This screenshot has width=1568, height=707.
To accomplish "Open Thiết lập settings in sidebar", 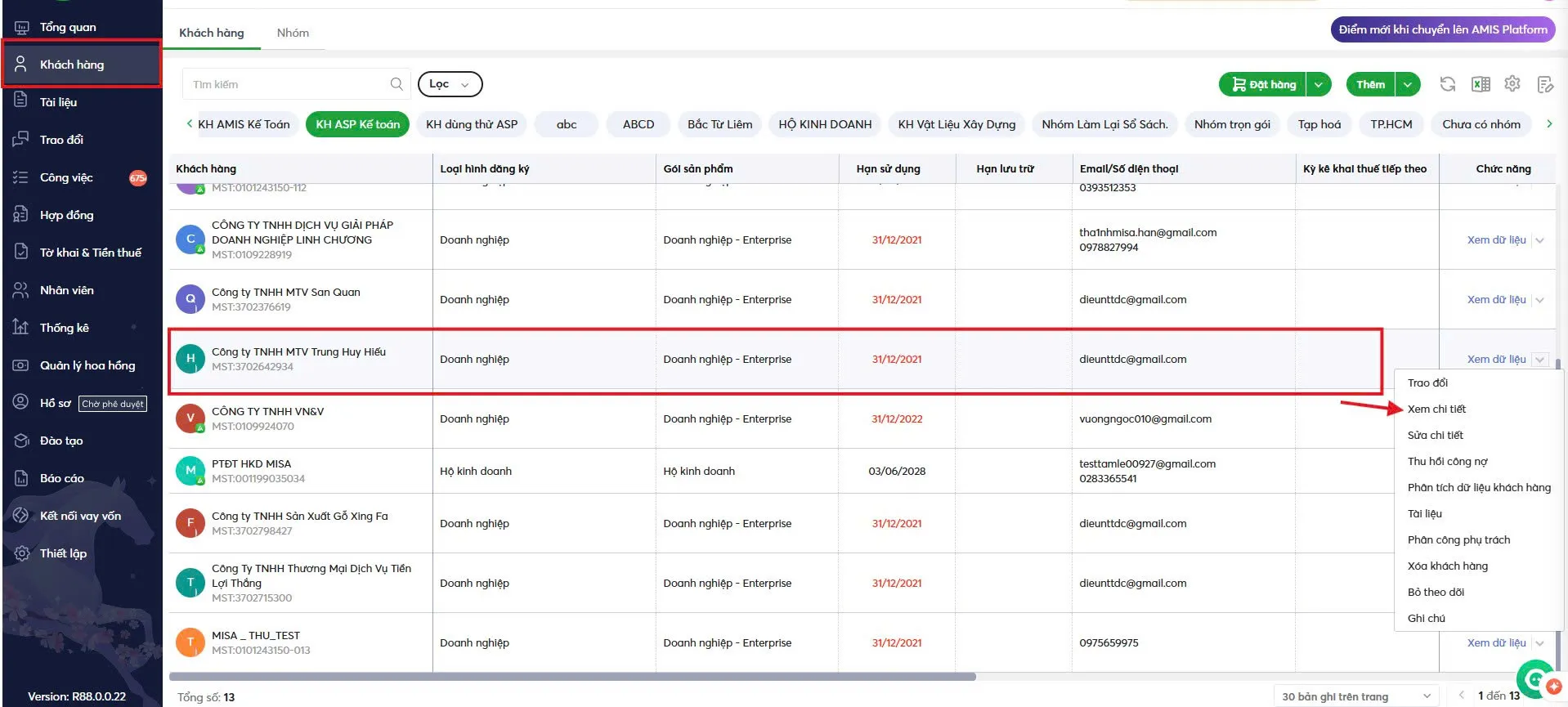I will tap(63, 553).
